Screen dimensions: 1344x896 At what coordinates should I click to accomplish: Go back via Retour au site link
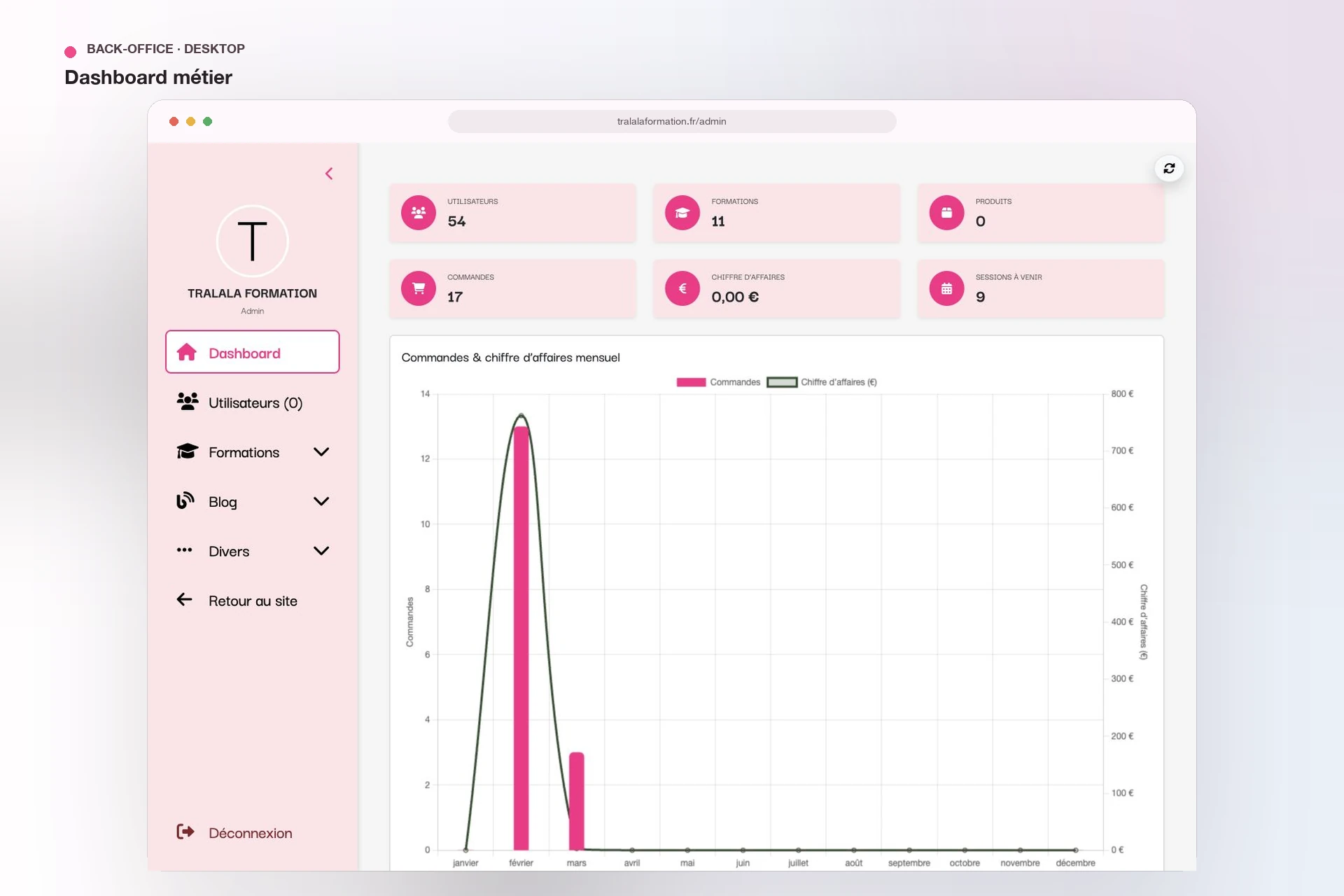tap(253, 601)
